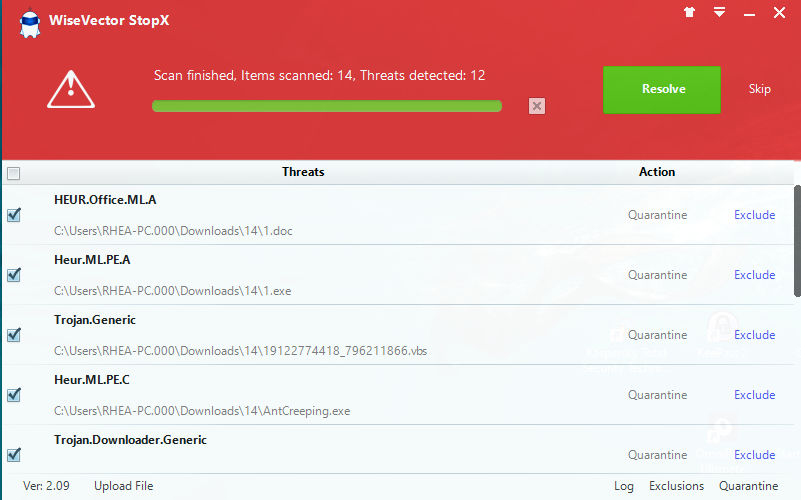Click Skip to ignore threats
This screenshot has width=801, height=500.
[760, 89]
